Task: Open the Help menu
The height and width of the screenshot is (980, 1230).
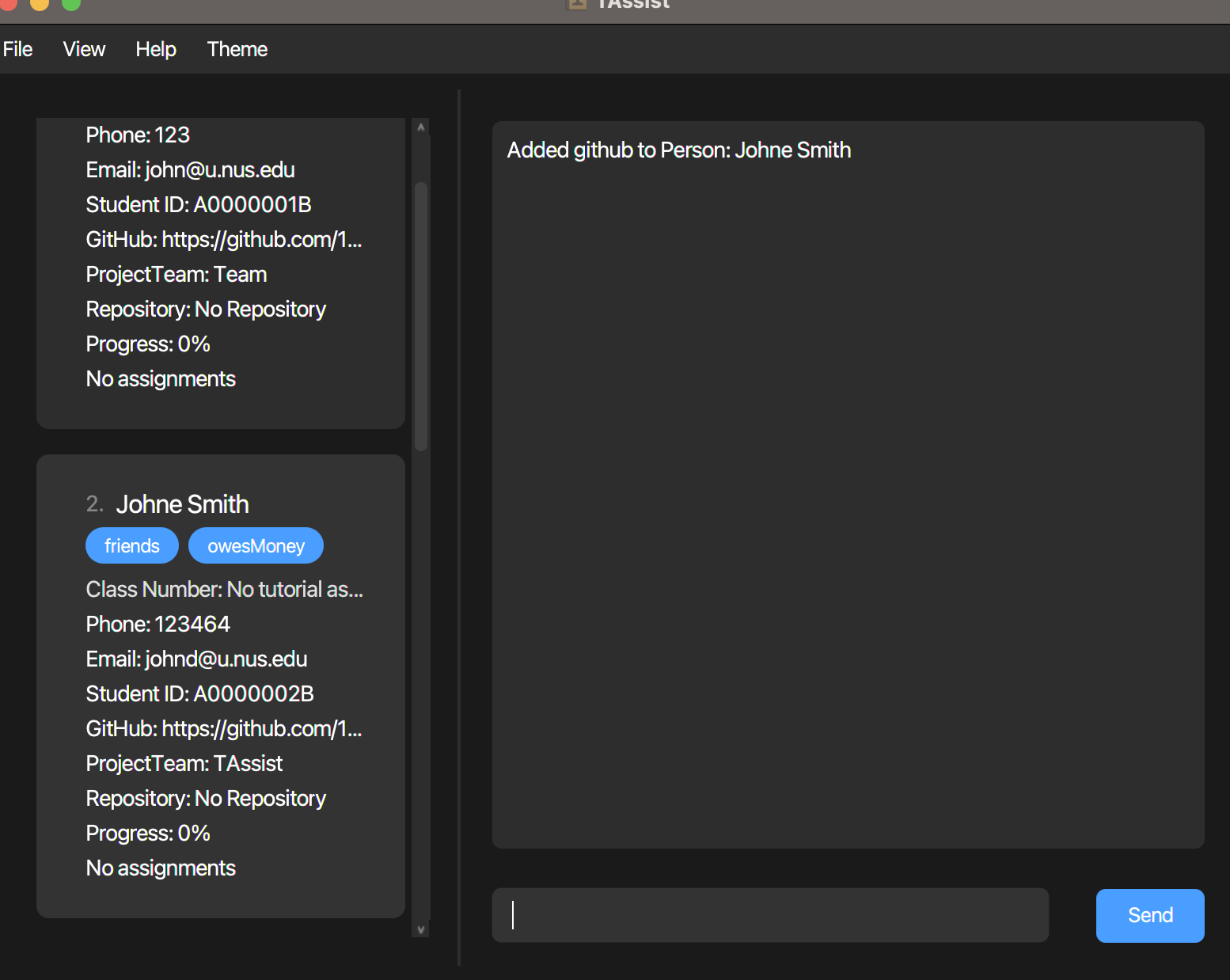Action: pos(155,49)
